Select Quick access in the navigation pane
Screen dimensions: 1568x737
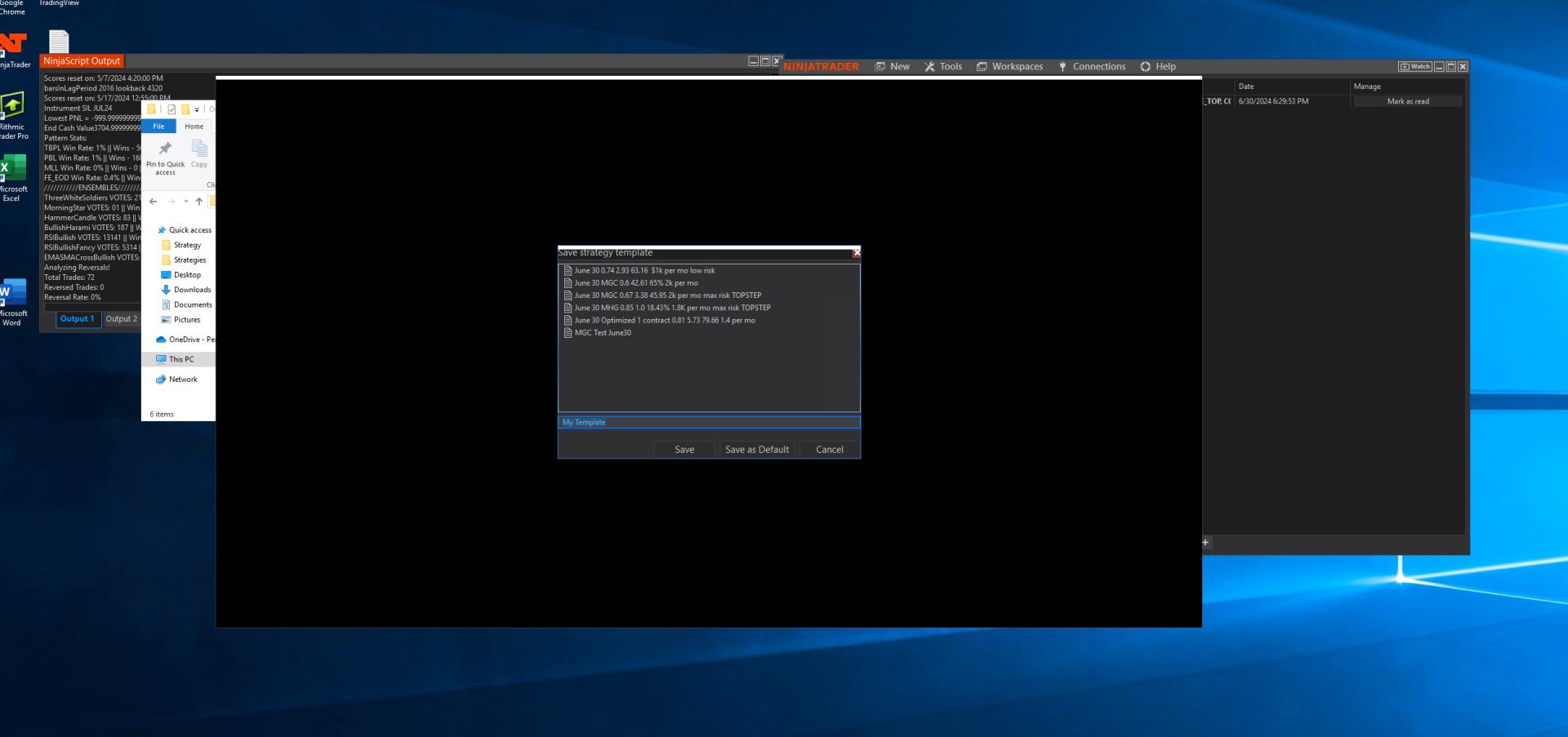coord(184,230)
